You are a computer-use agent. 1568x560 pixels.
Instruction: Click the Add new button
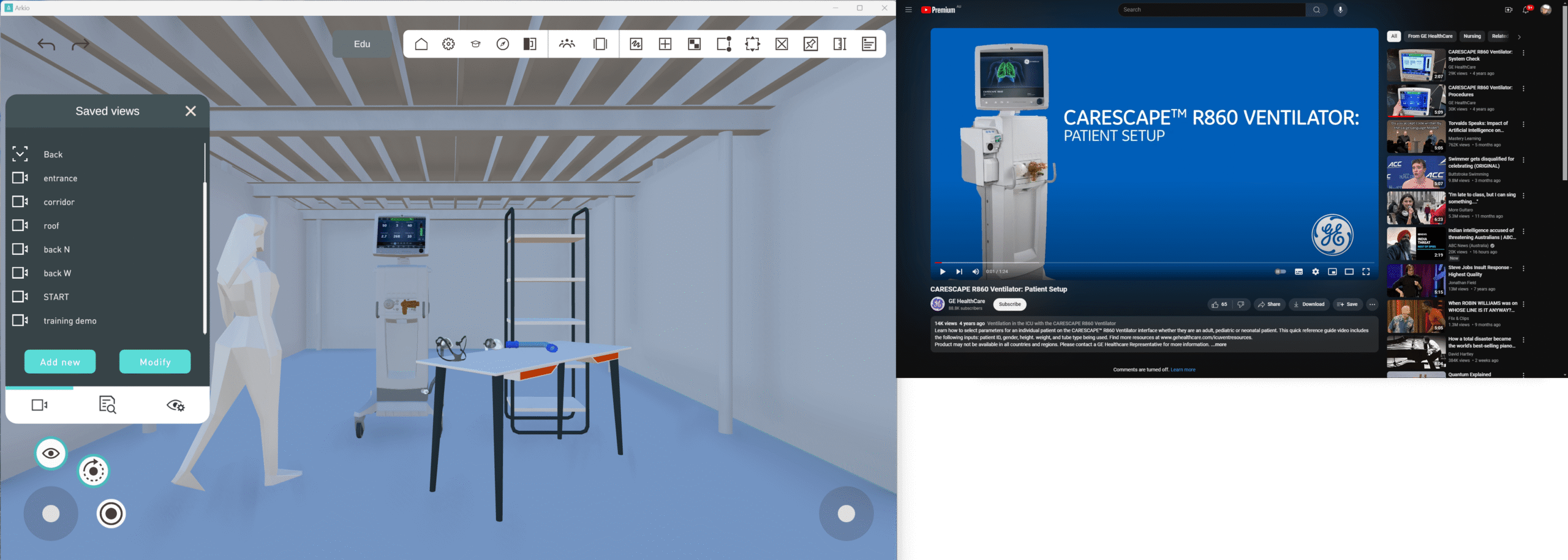60,362
